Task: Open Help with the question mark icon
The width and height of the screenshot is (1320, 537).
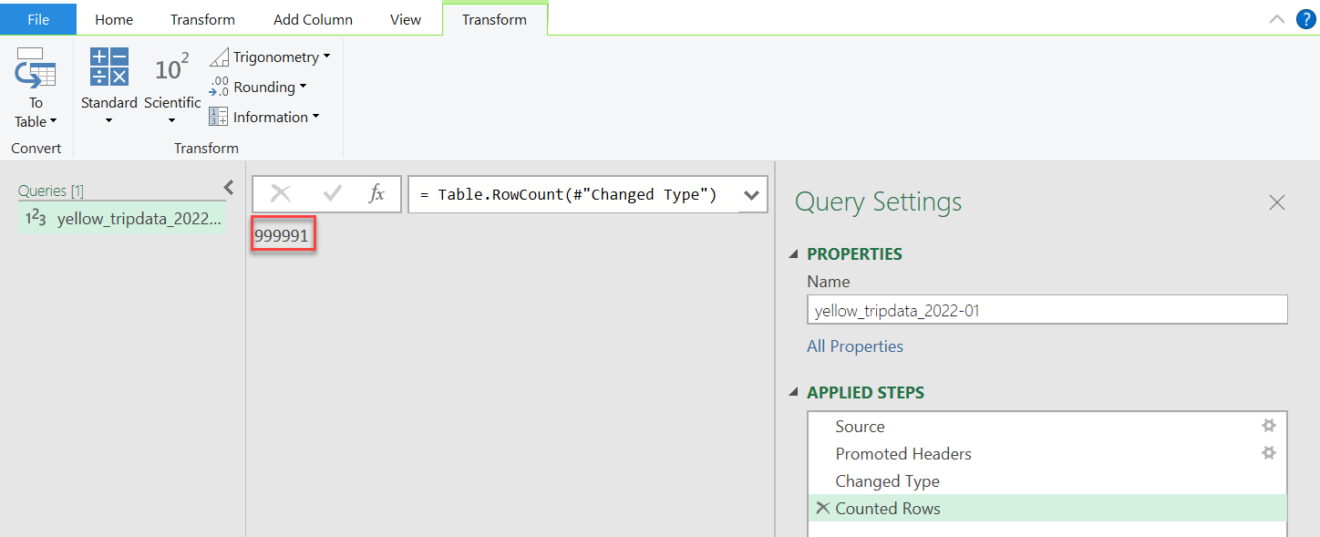Action: pos(1306,19)
